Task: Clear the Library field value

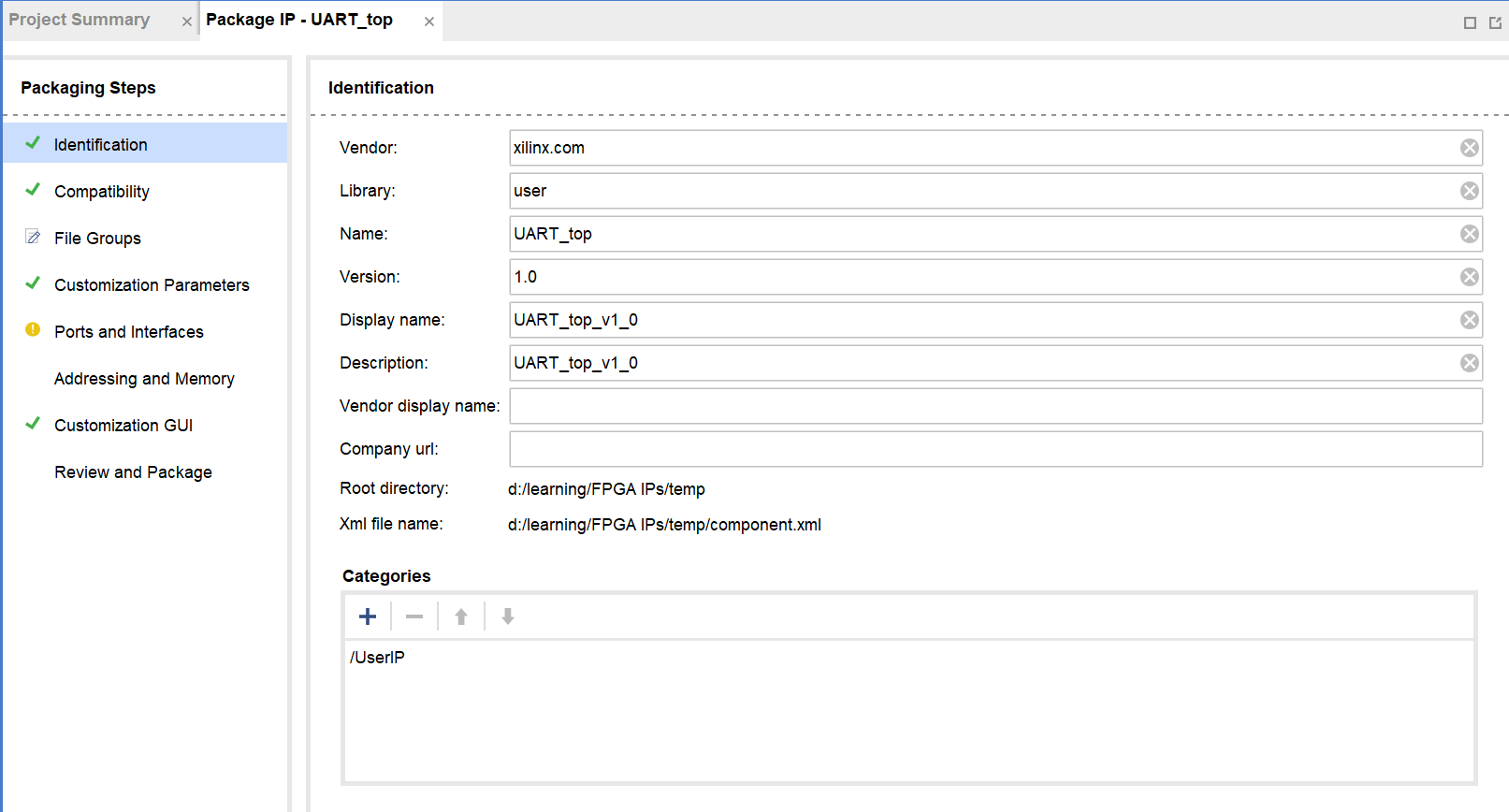Action: pos(1470,191)
